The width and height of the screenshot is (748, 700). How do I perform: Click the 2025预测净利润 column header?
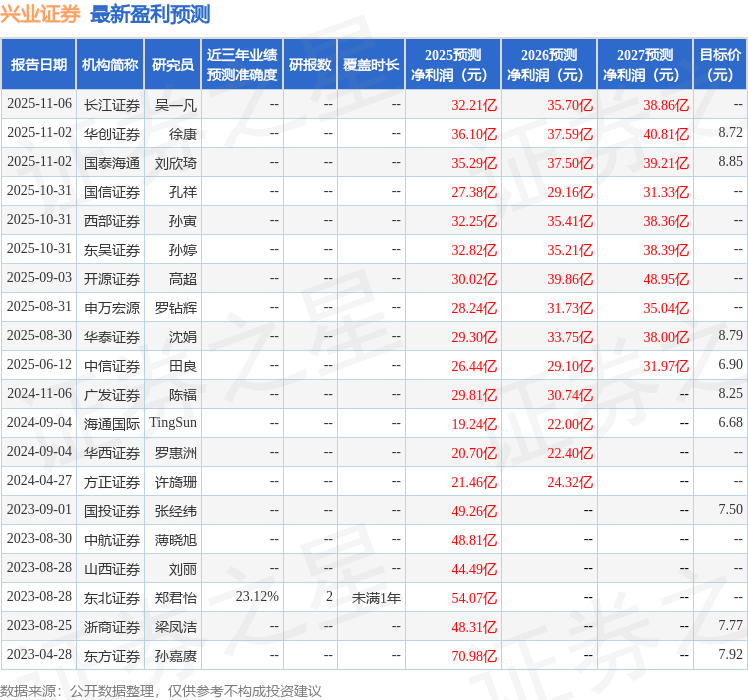click(453, 65)
